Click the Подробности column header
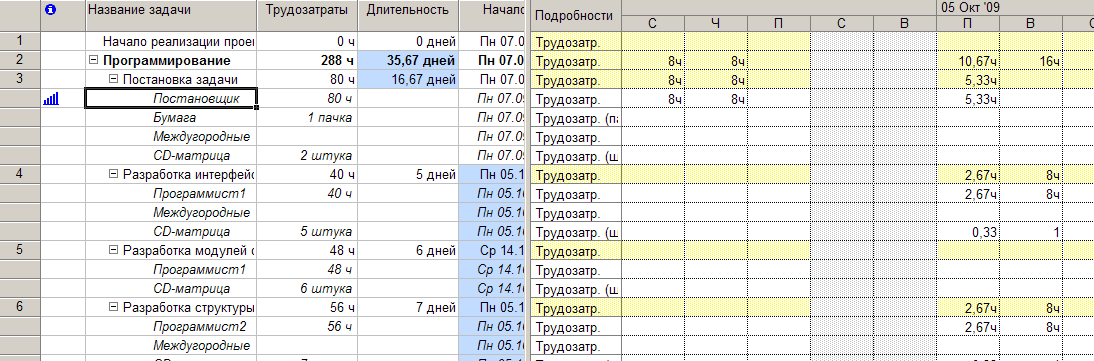This screenshot has height=361, width=1094. pos(576,15)
